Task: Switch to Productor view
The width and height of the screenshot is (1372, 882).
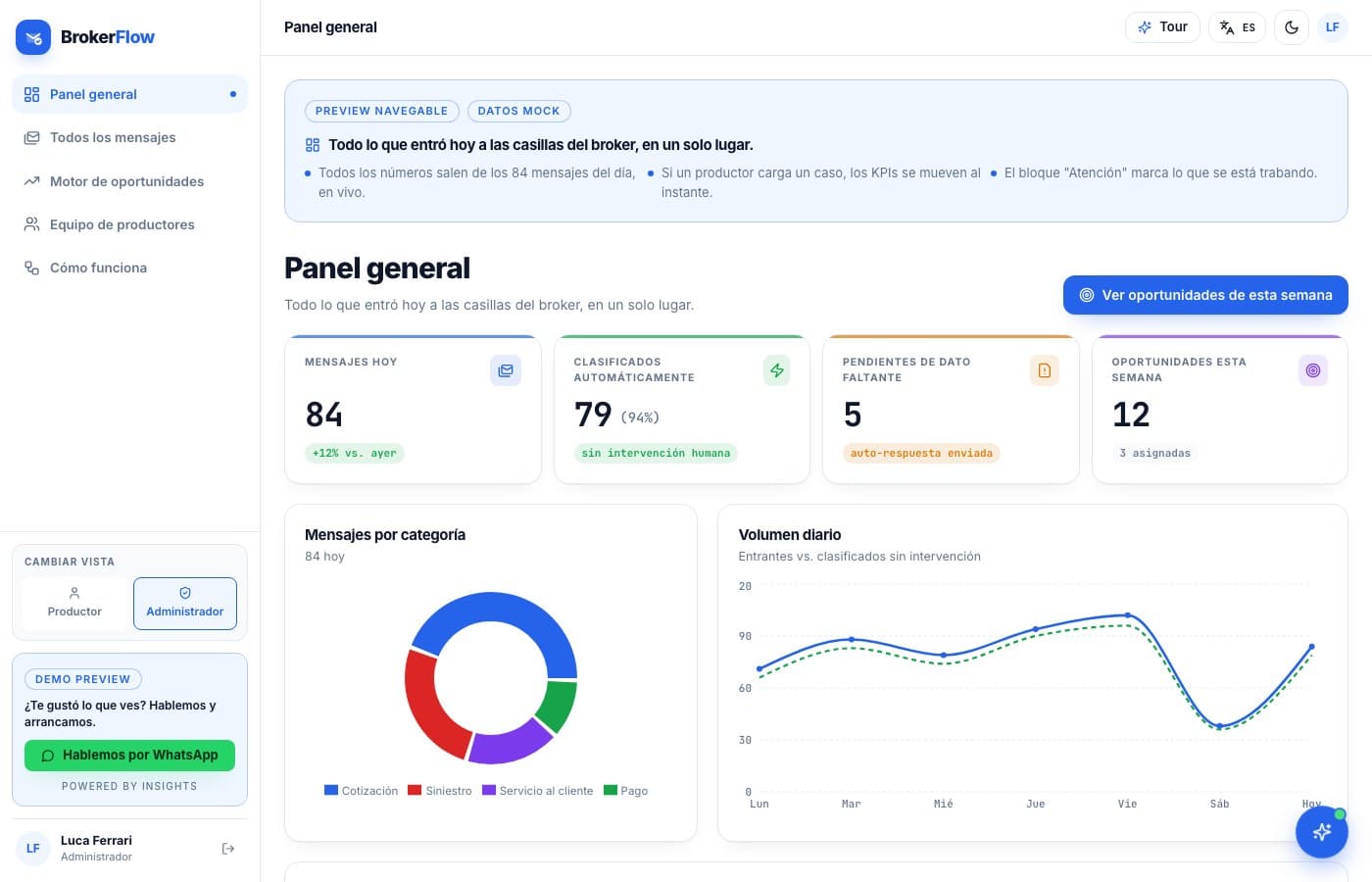Action: [x=74, y=603]
